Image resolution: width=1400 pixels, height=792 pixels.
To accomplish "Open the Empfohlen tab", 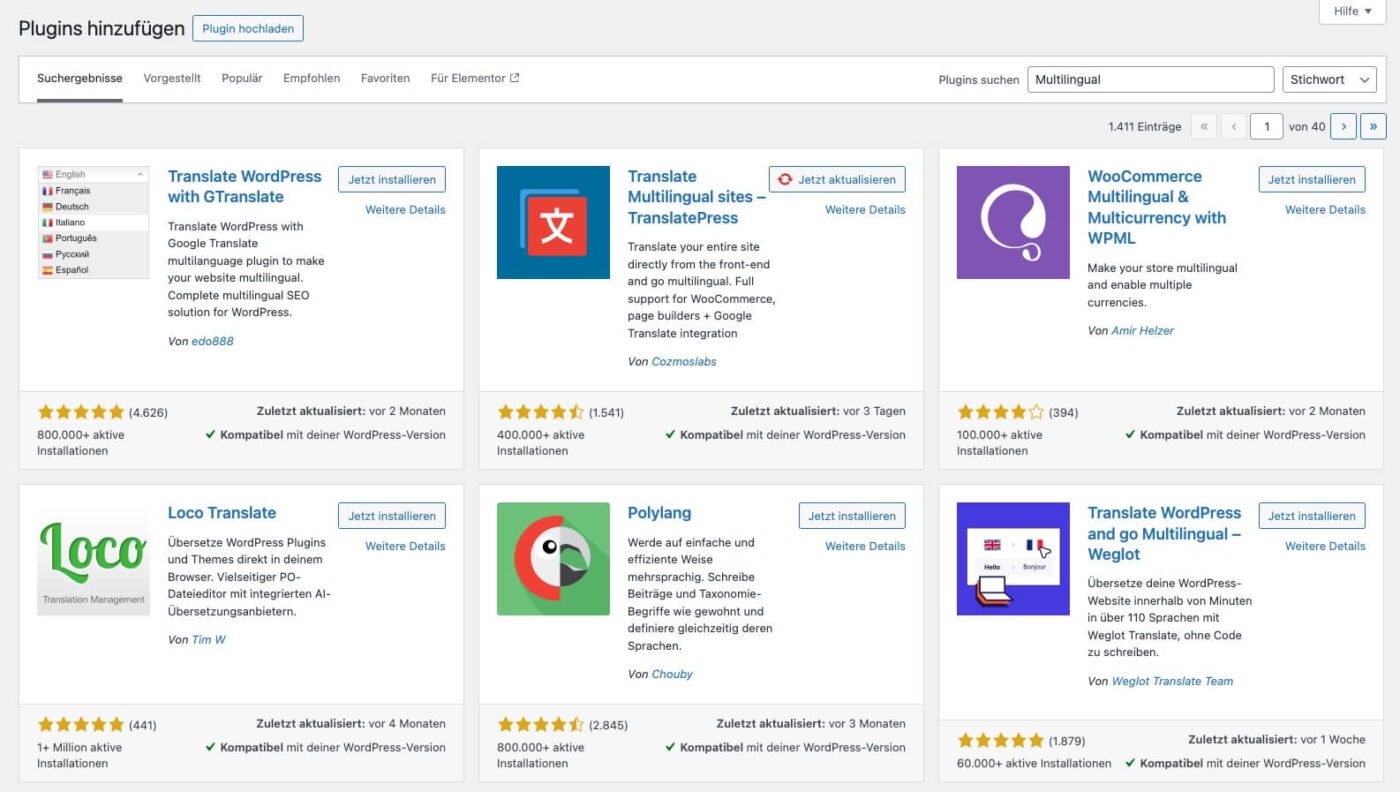I will [311, 78].
